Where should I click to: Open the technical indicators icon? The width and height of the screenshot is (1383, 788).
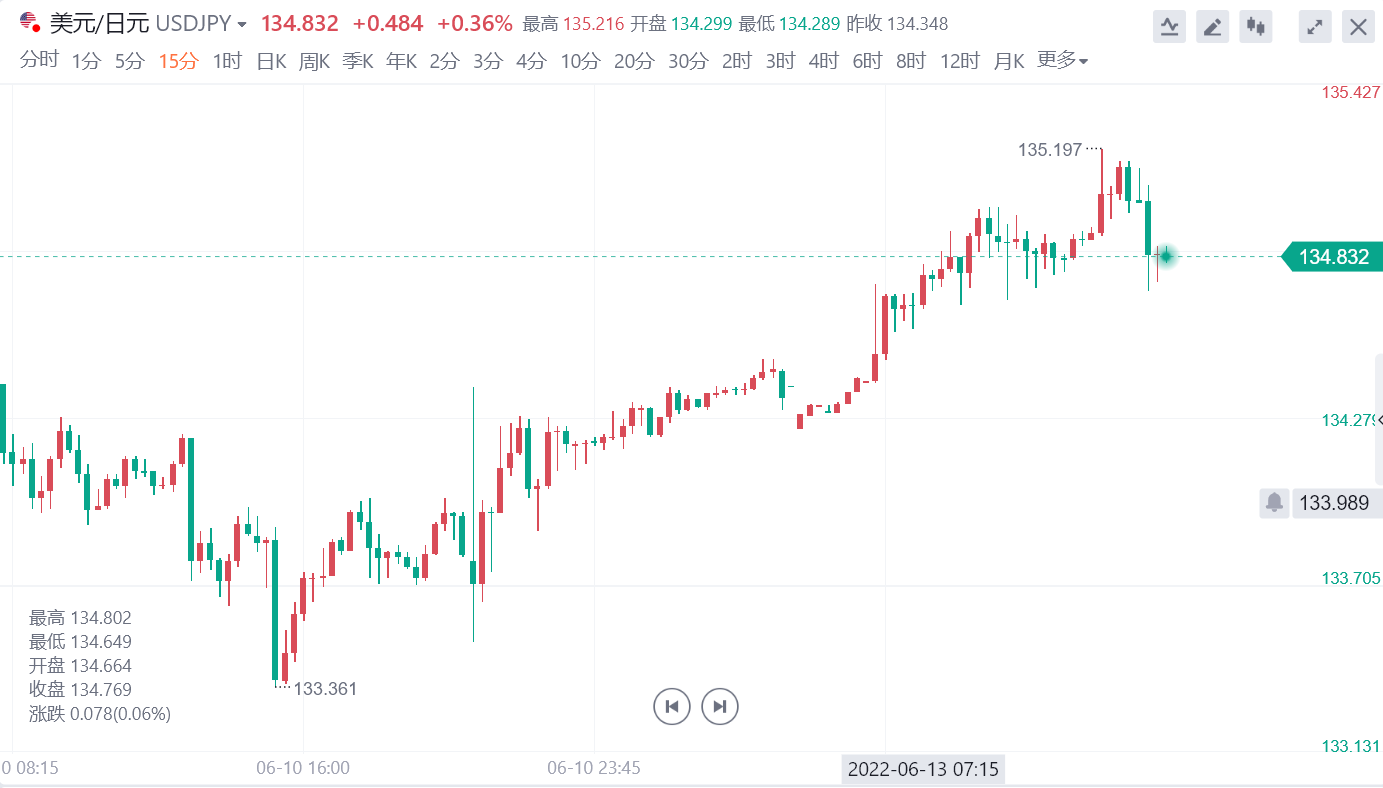pyautogui.click(x=1168, y=26)
